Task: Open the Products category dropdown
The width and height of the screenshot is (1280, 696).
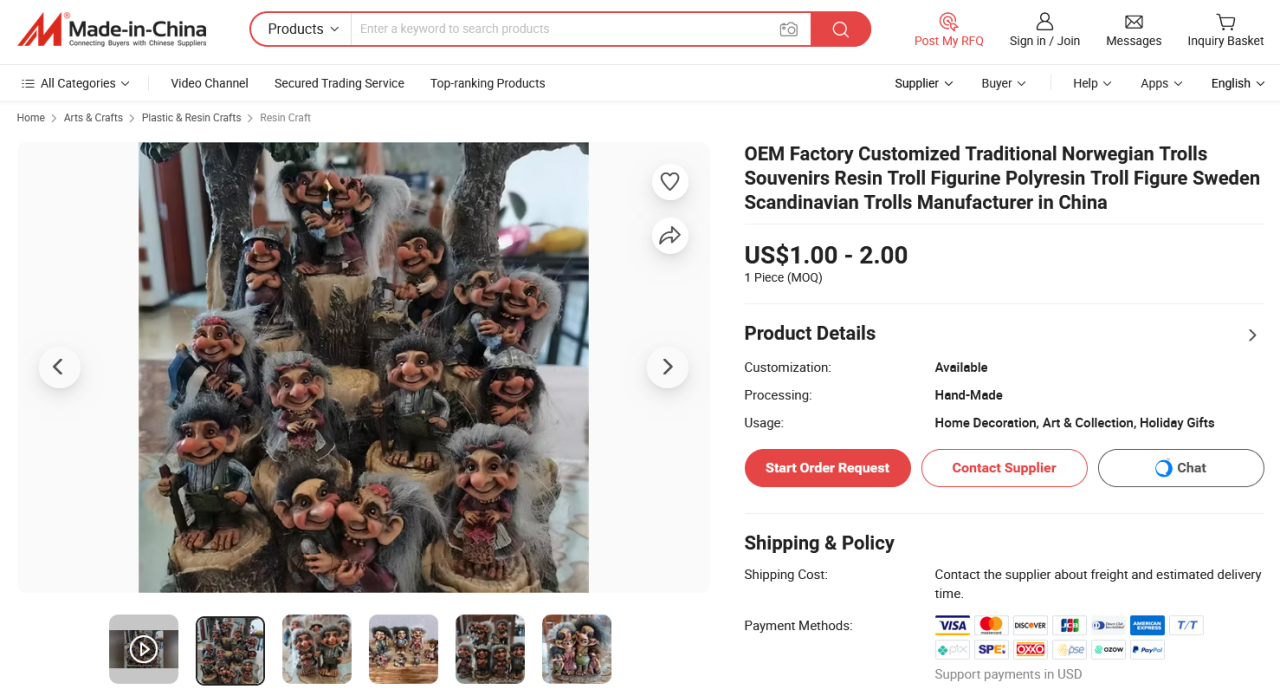Action: [300, 29]
